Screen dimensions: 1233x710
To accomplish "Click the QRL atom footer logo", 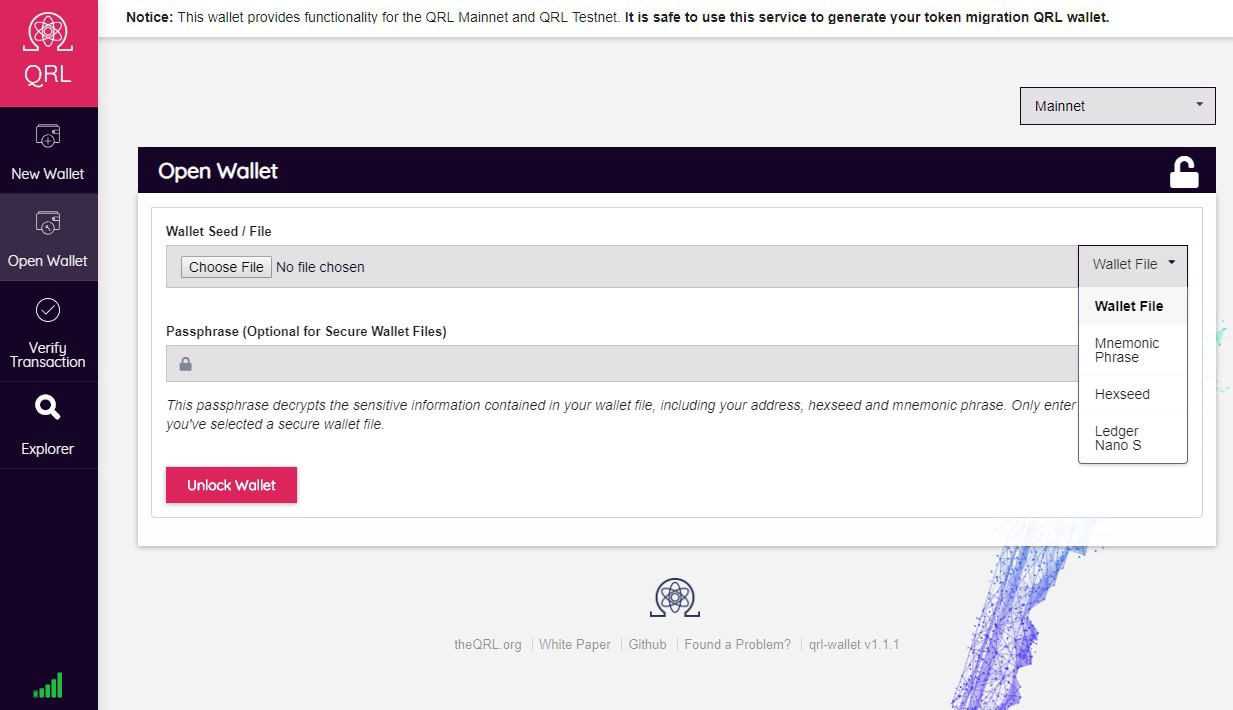I will pyautogui.click(x=675, y=597).
